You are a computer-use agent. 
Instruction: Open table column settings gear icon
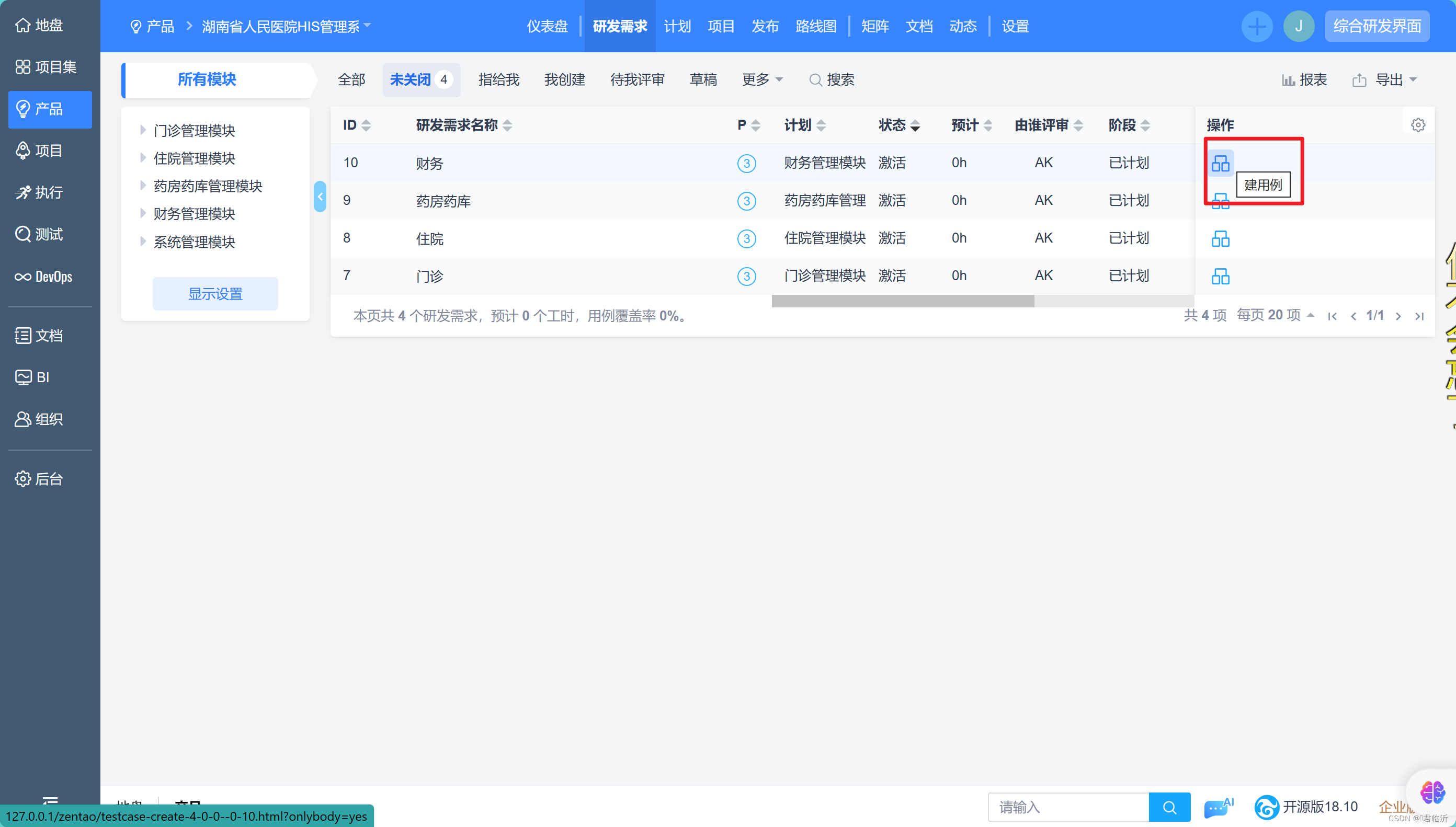click(x=1417, y=125)
